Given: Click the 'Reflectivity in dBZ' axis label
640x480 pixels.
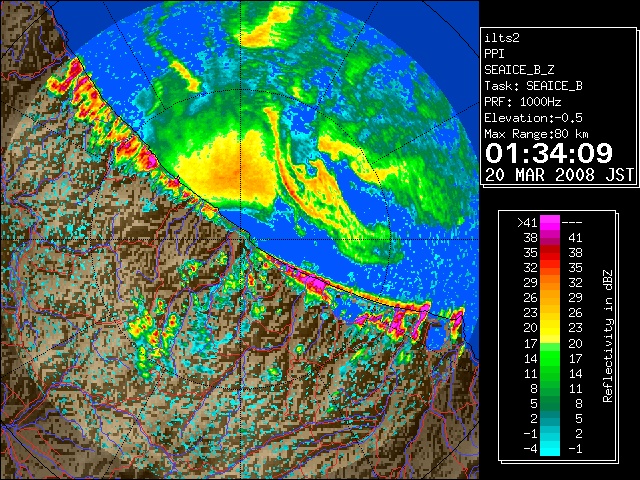Looking at the screenshot, I should pyautogui.click(x=607, y=336).
